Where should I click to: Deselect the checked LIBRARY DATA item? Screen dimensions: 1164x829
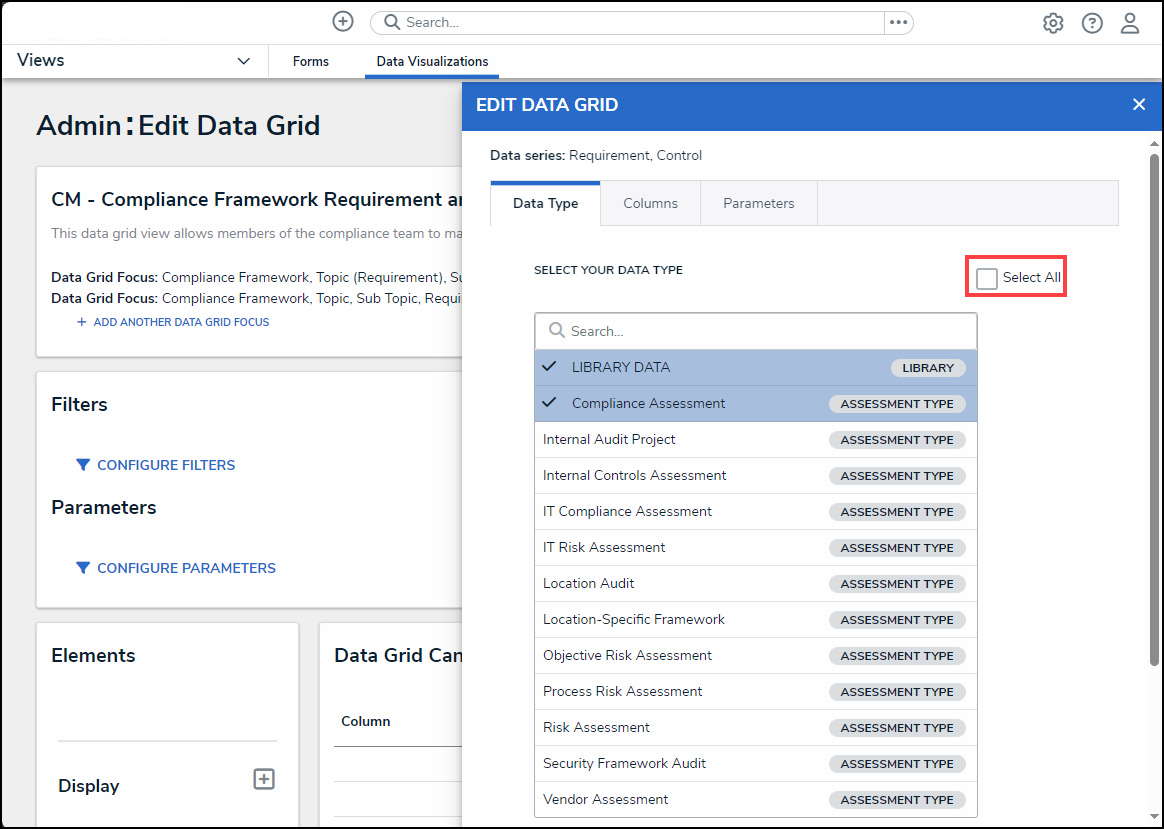(620, 367)
